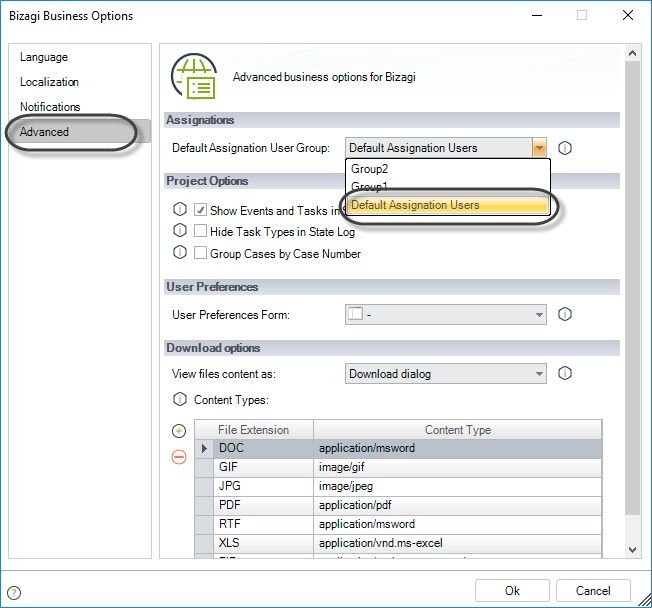652x608 pixels.
Task: Select the RTF file extension cell
Action: point(263,524)
